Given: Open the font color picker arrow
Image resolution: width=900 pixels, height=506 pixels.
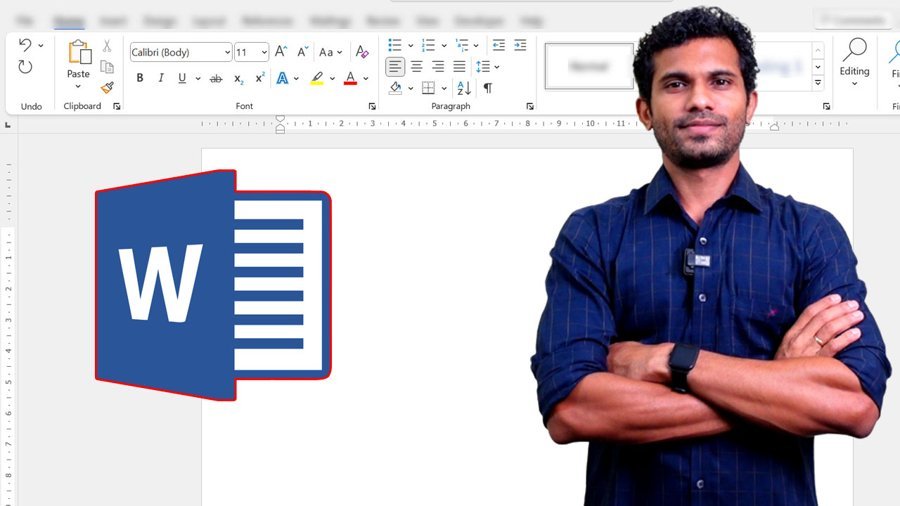Looking at the screenshot, I should [x=366, y=79].
